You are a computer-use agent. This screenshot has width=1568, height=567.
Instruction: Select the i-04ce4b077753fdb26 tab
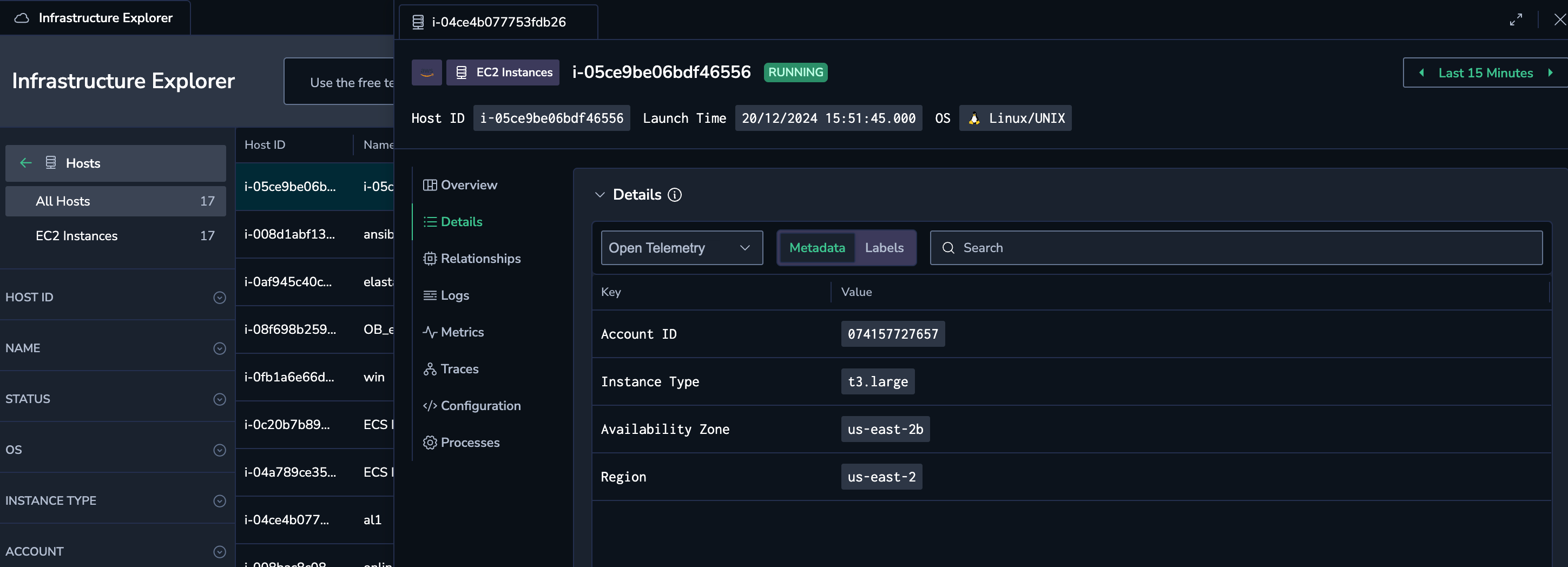pos(498,22)
